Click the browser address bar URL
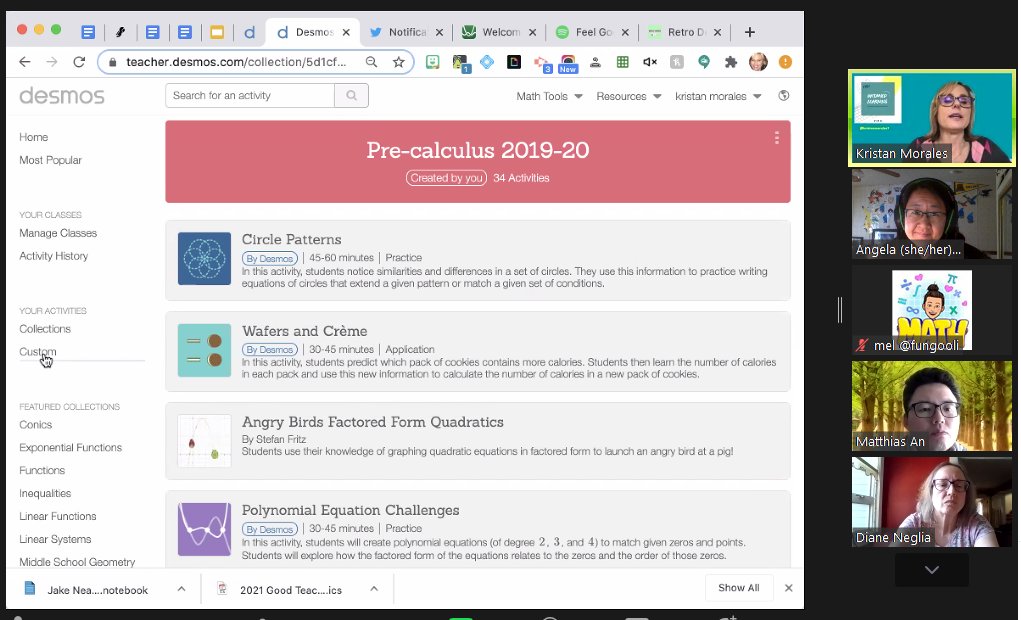Image resolution: width=1021 pixels, height=620 pixels. pyautogui.click(x=236, y=62)
